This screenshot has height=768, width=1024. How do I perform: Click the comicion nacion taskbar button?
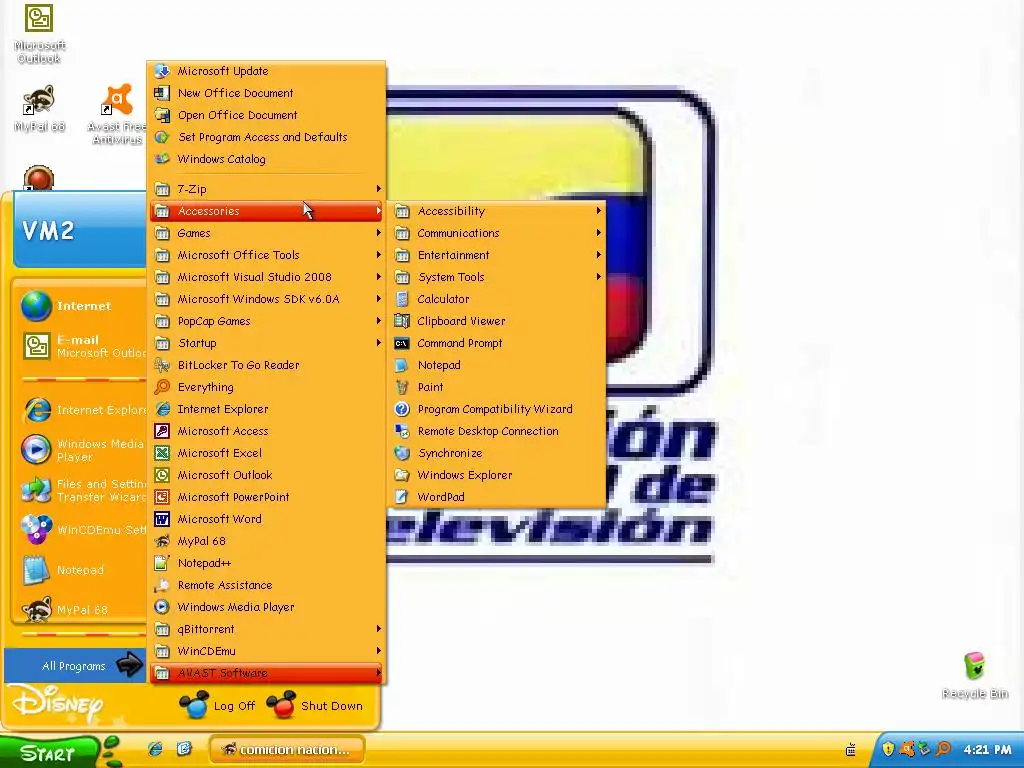pos(287,750)
